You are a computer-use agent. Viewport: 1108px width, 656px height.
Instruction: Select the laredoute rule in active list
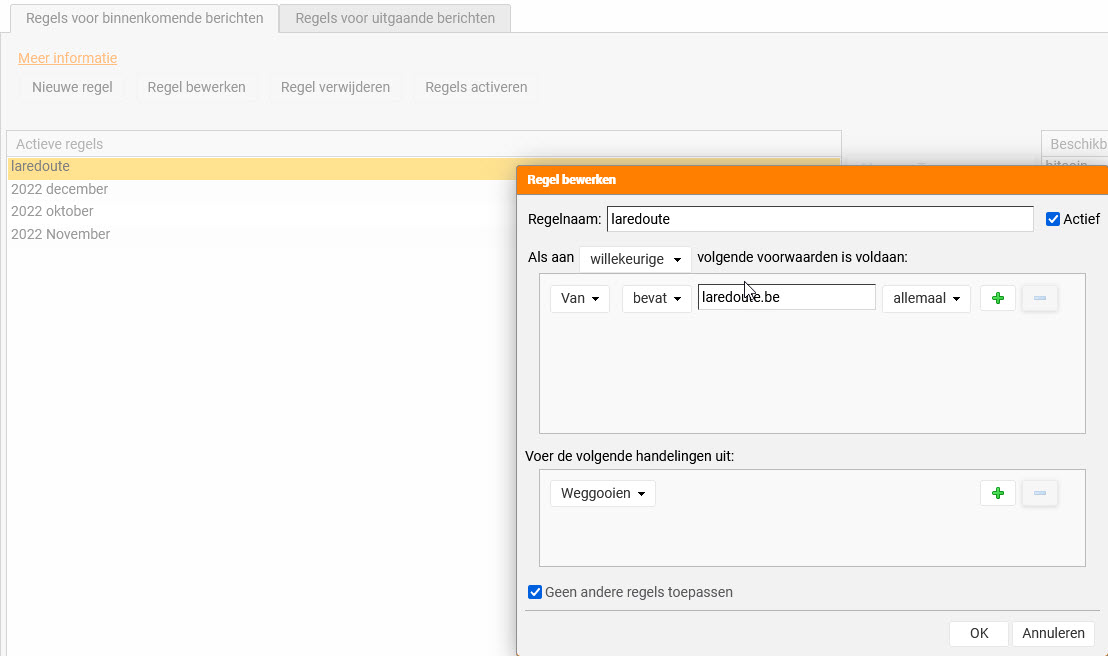[x=261, y=167]
